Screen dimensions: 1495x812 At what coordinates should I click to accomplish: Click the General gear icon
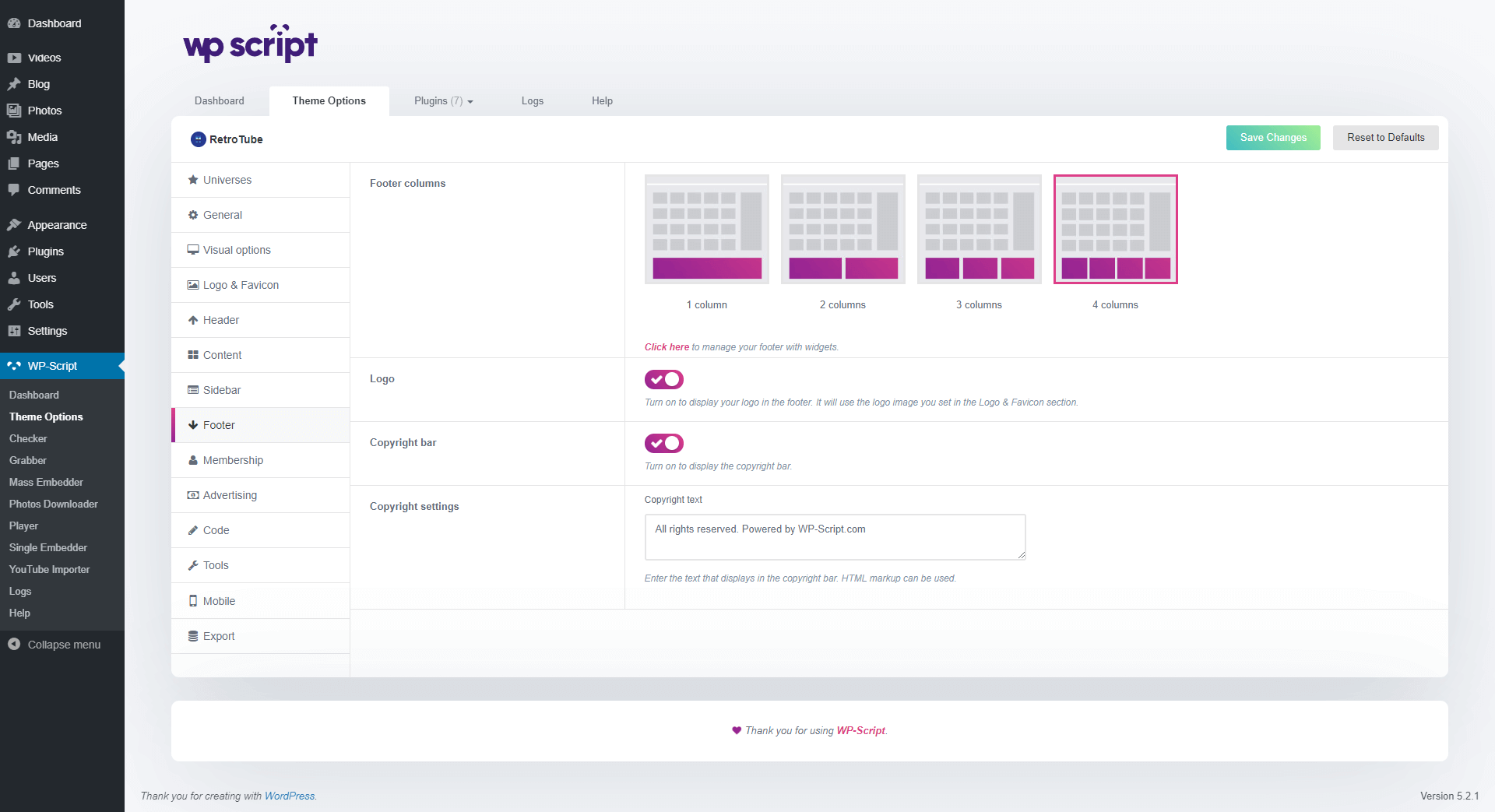click(193, 215)
